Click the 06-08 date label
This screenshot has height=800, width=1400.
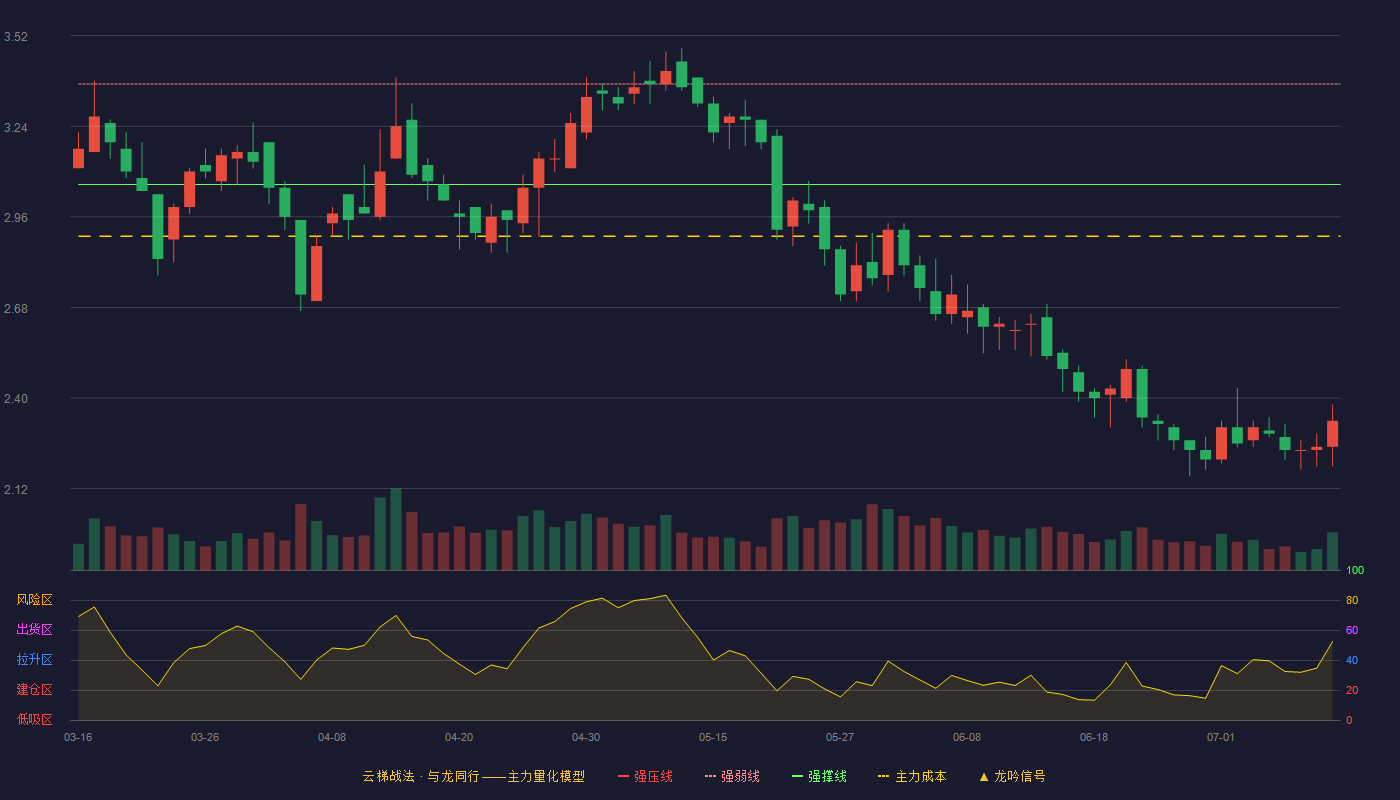[967, 737]
